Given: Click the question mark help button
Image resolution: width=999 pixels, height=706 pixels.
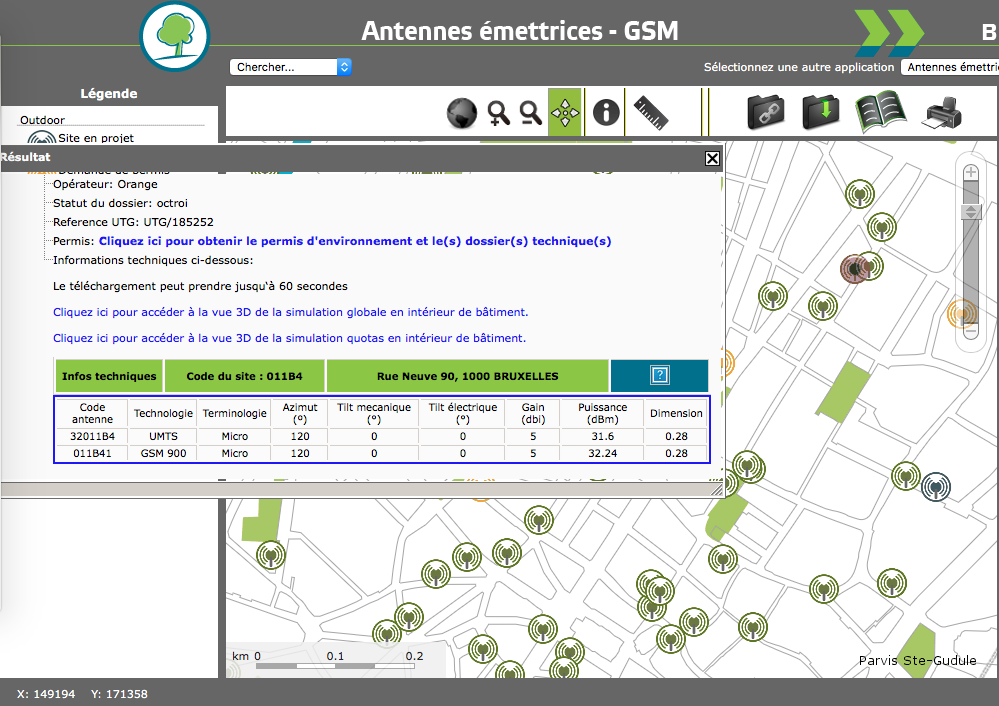Looking at the screenshot, I should pyautogui.click(x=659, y=376).
